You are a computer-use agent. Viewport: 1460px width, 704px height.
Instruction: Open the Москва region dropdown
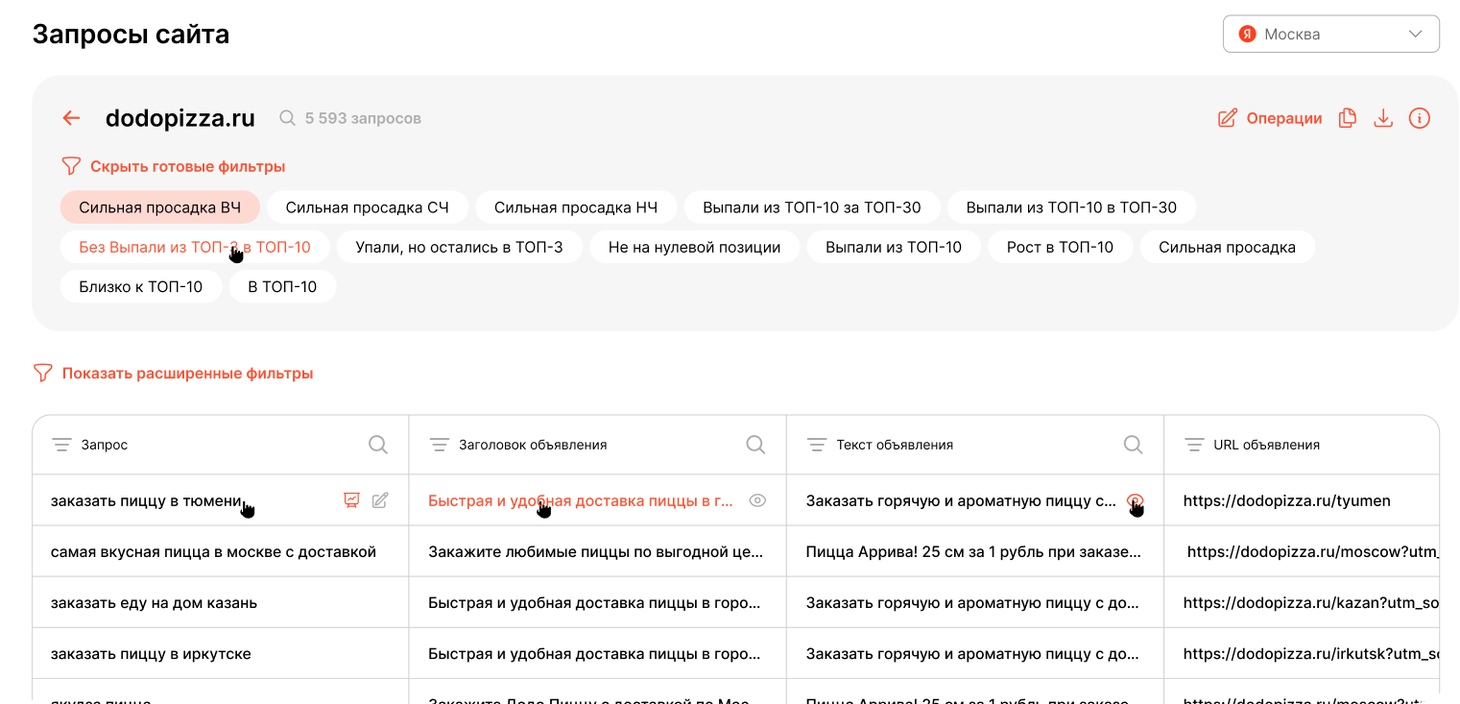tap(1331, 34)
